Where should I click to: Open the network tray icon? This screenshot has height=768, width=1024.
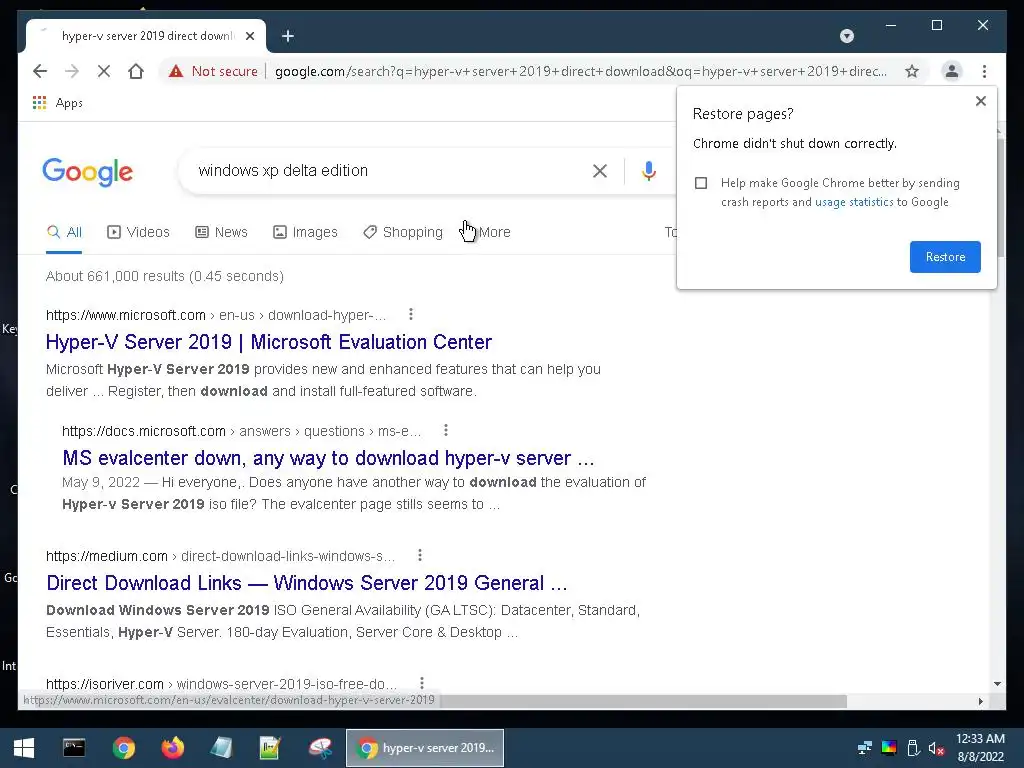[x=865, y=748]
